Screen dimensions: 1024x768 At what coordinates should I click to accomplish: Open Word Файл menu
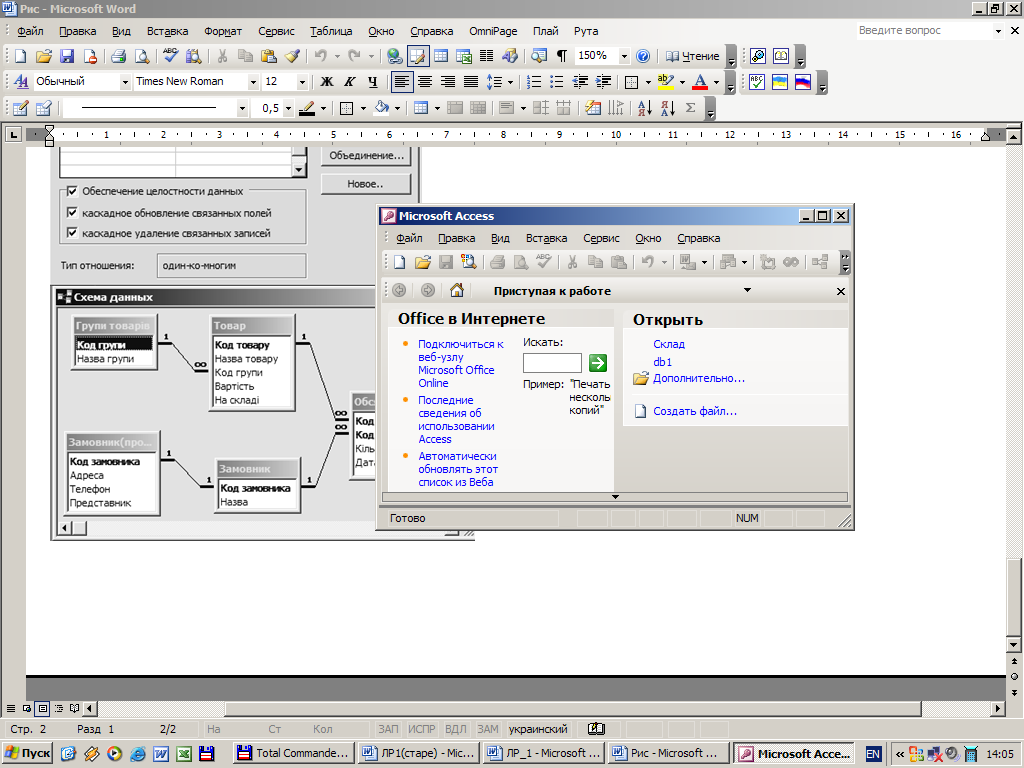[x=30, y=31]
